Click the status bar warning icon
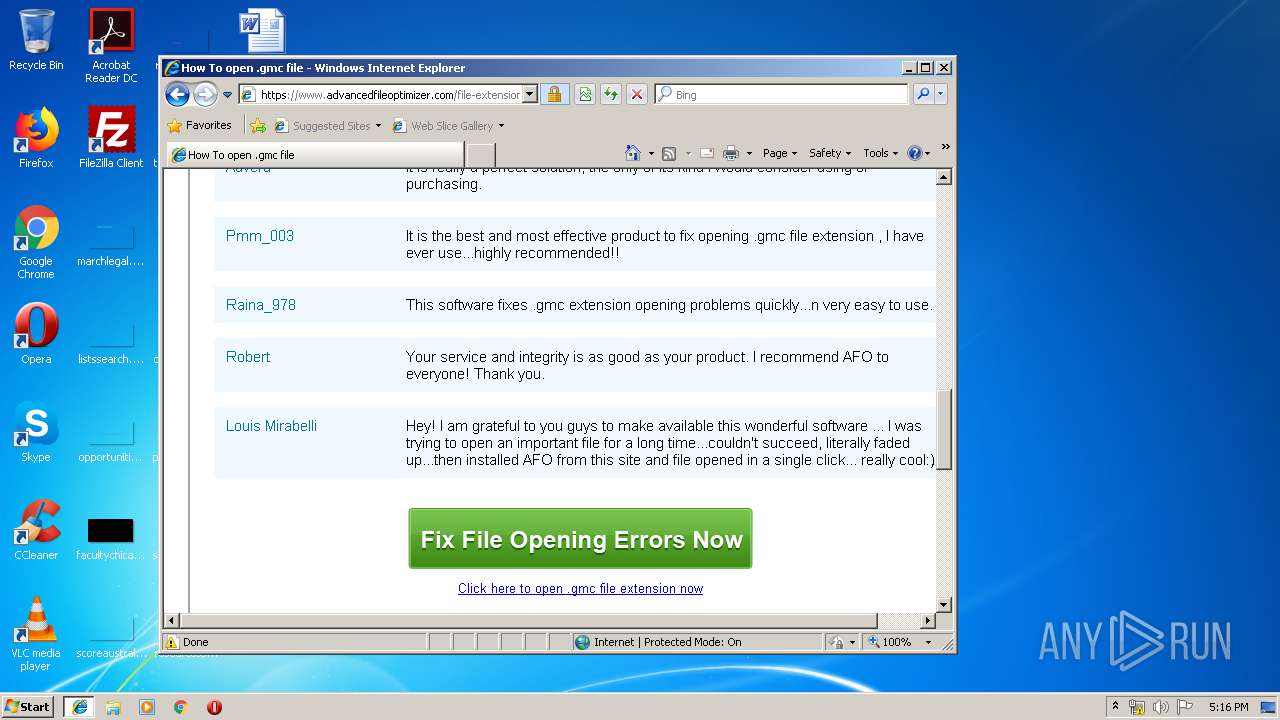 coord(172,642)
